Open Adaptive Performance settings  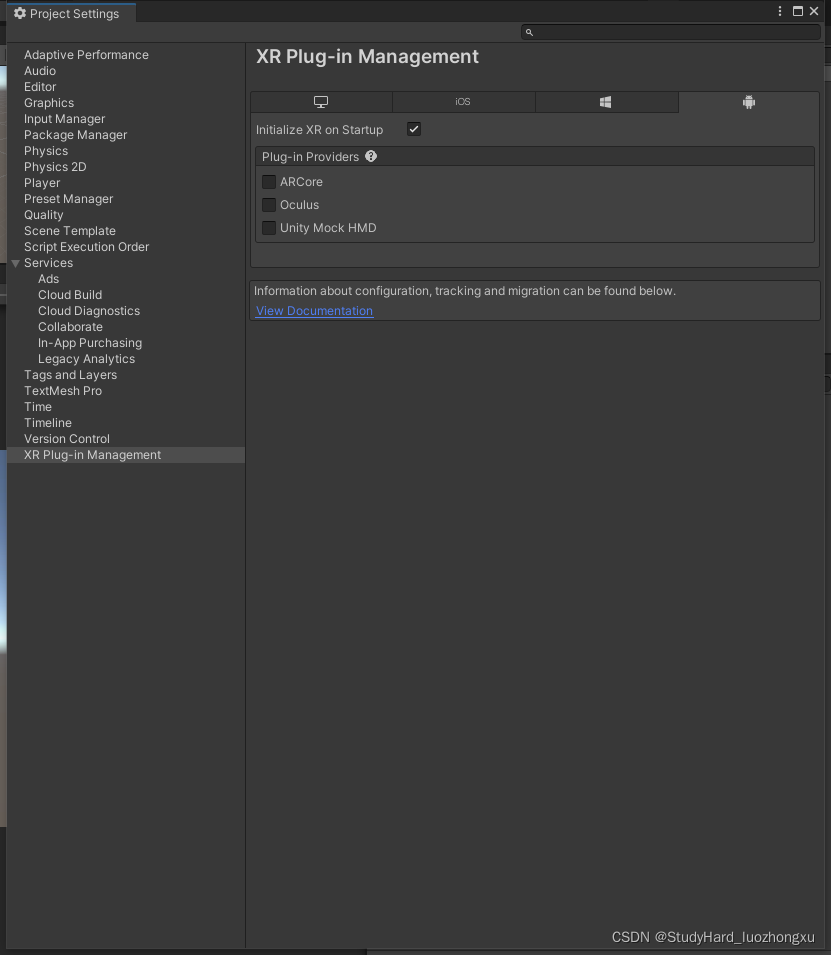tap(86, 55)
